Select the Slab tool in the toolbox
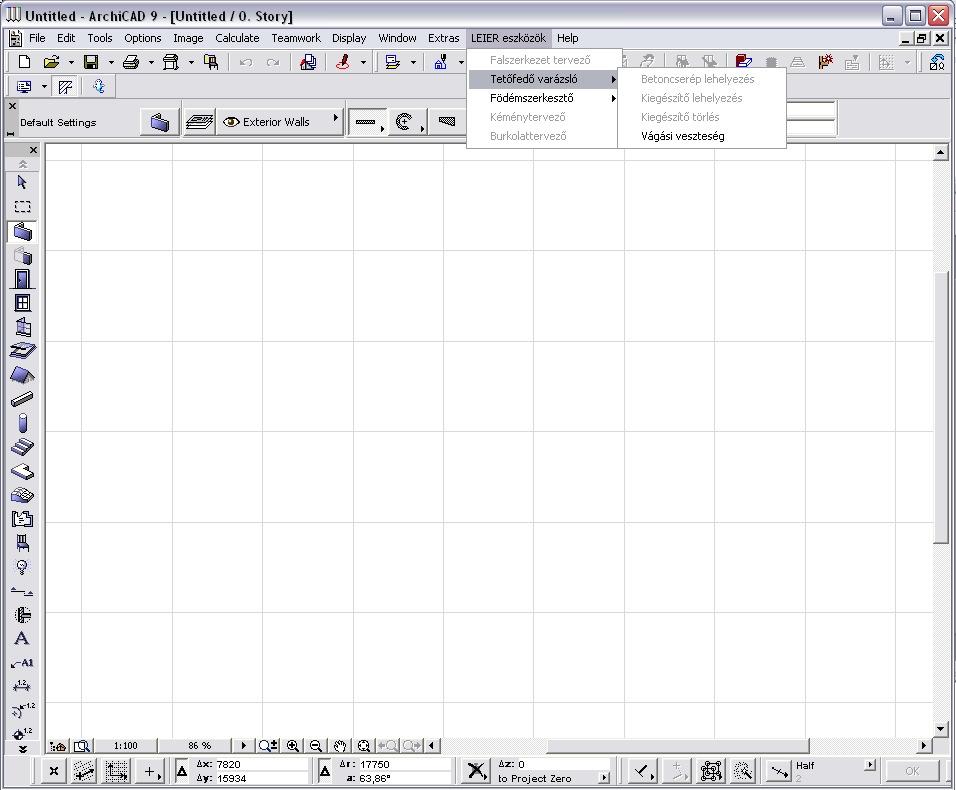Image resolution: width=956 pixels, height=790 pixels. pyautogui.click(x=23, y=351)
